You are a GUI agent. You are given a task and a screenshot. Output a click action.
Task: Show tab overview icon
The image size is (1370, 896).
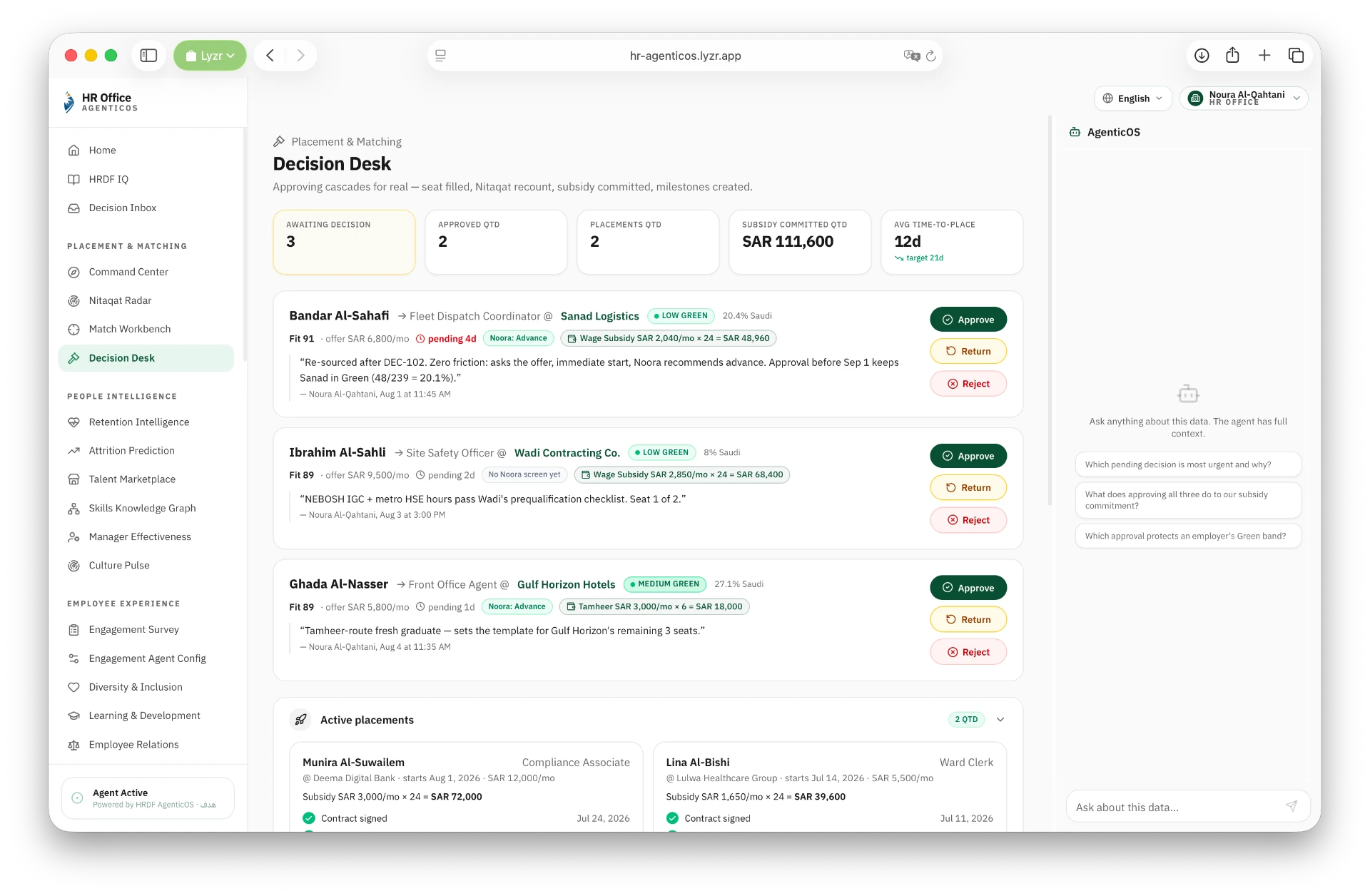pos(1296,56)
